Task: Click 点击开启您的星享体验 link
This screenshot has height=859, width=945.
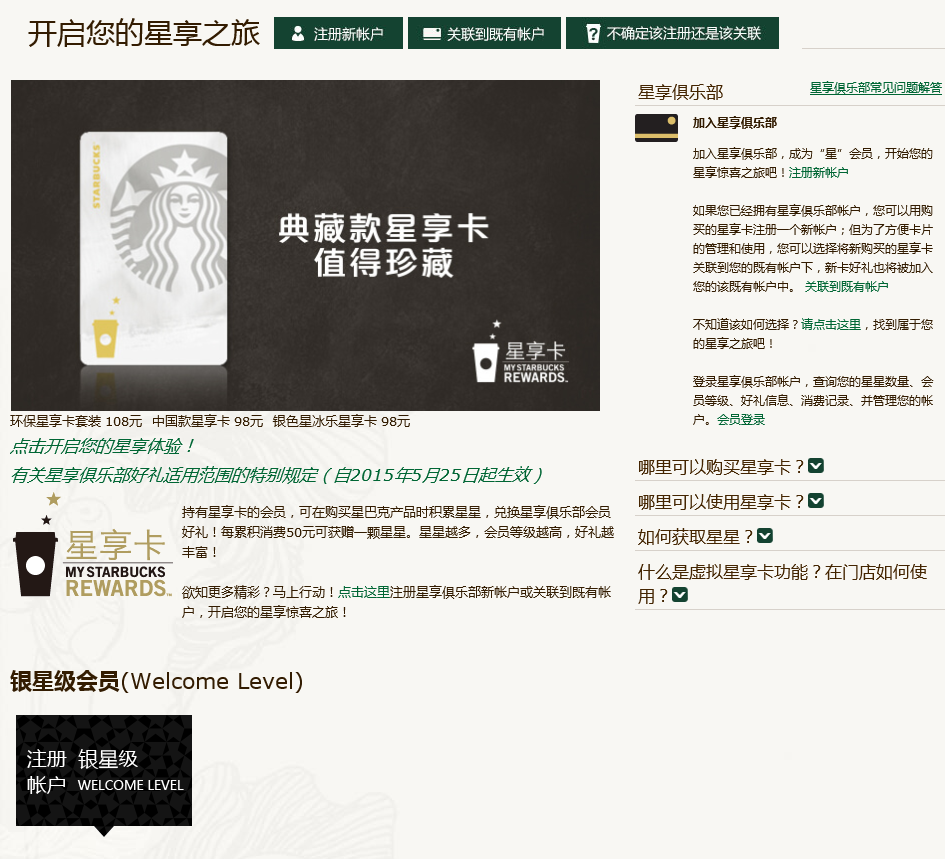Action: pyautogui.click(x=102, y=447)
